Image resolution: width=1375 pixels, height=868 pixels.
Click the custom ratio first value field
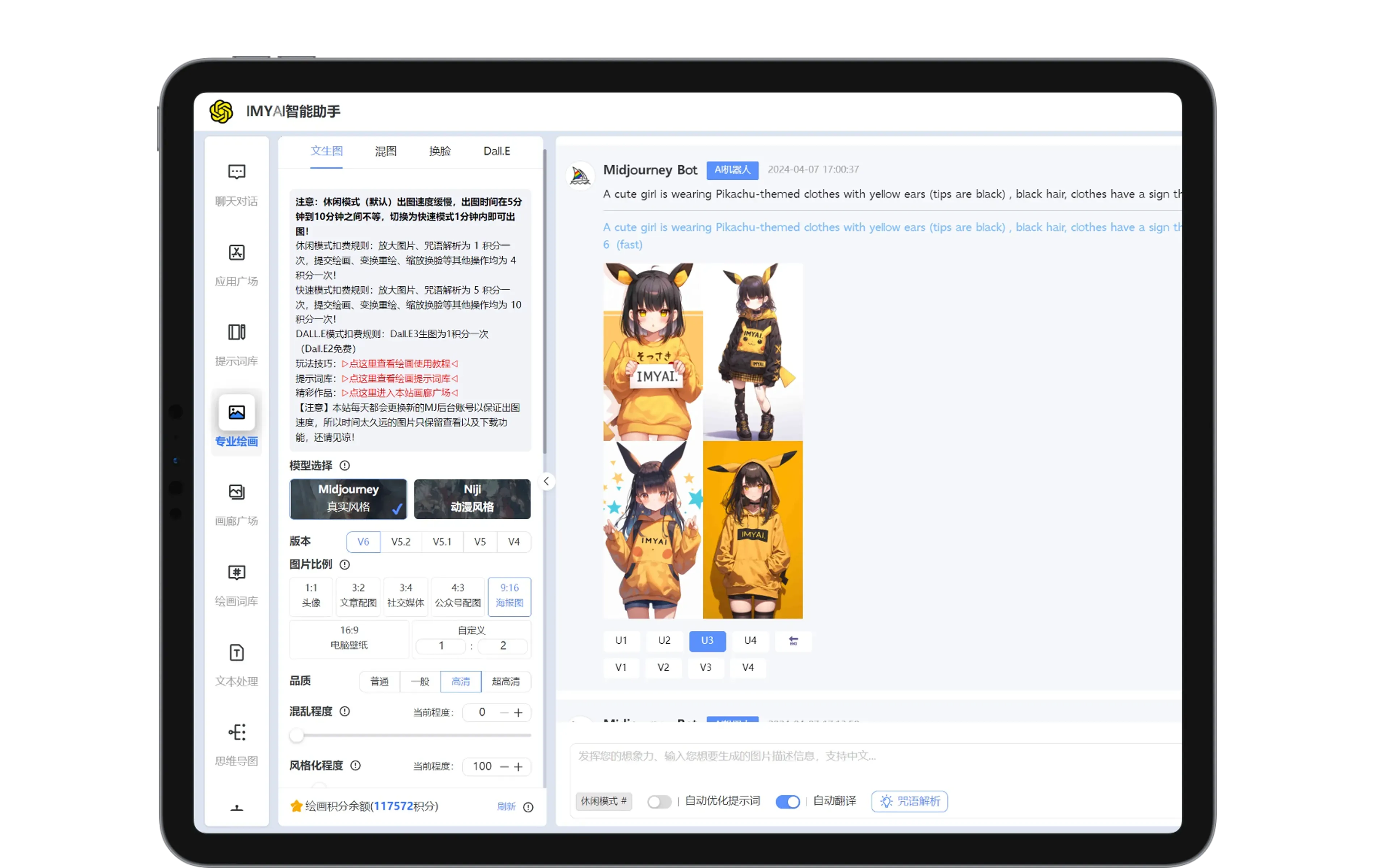click(x=441, y=646)
